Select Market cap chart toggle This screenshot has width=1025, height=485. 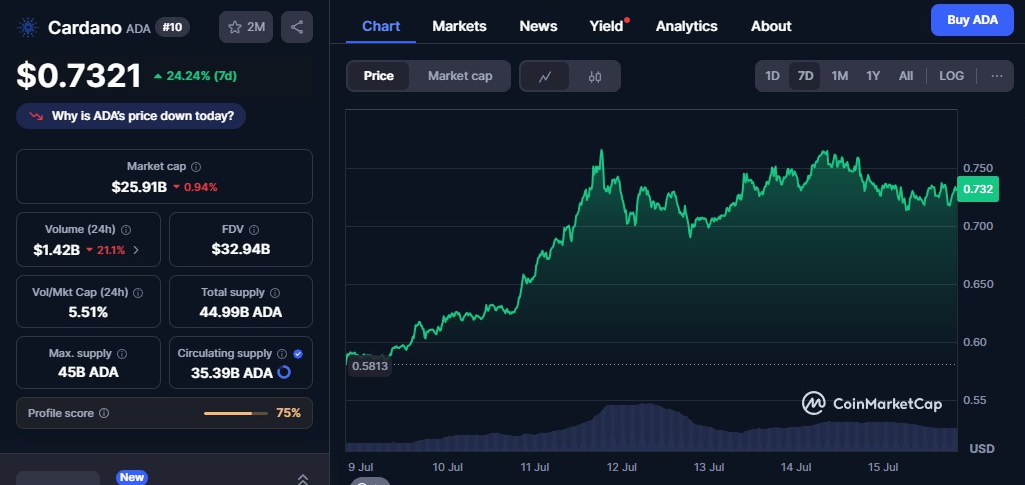[x=460, y=76]
